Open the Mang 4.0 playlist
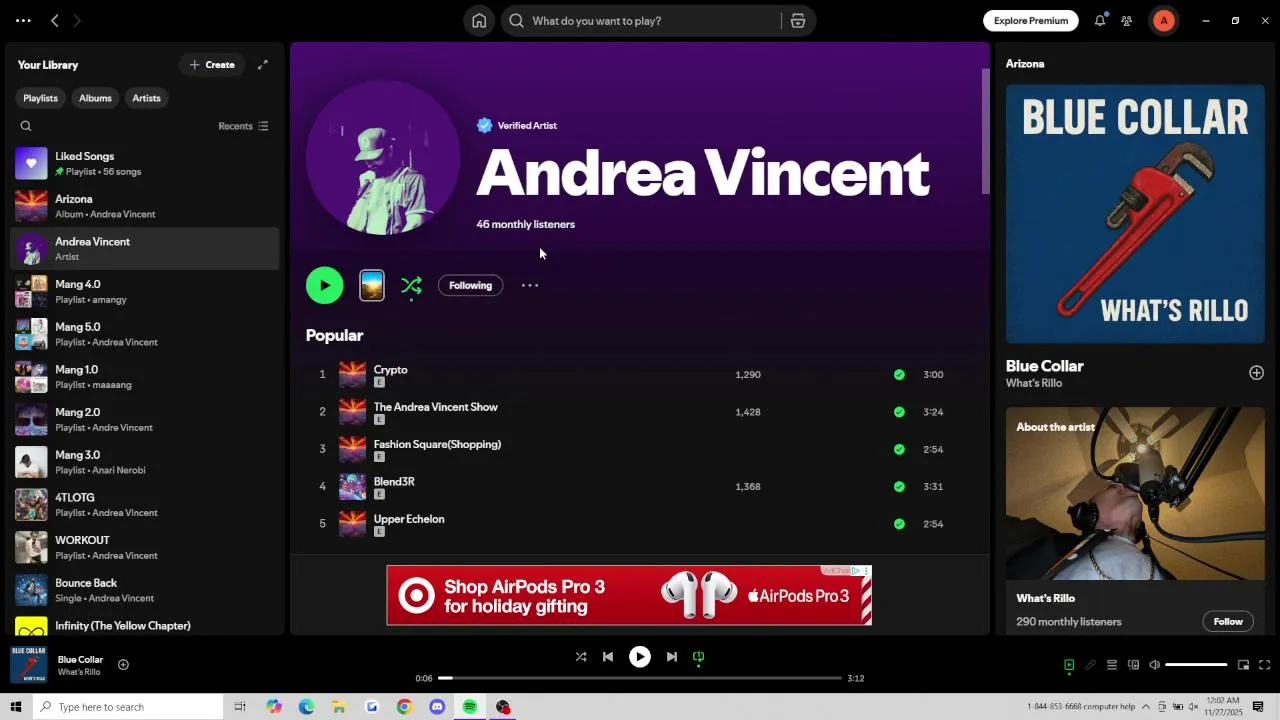This screenshot has height=720, width=1280. (144, 291)
